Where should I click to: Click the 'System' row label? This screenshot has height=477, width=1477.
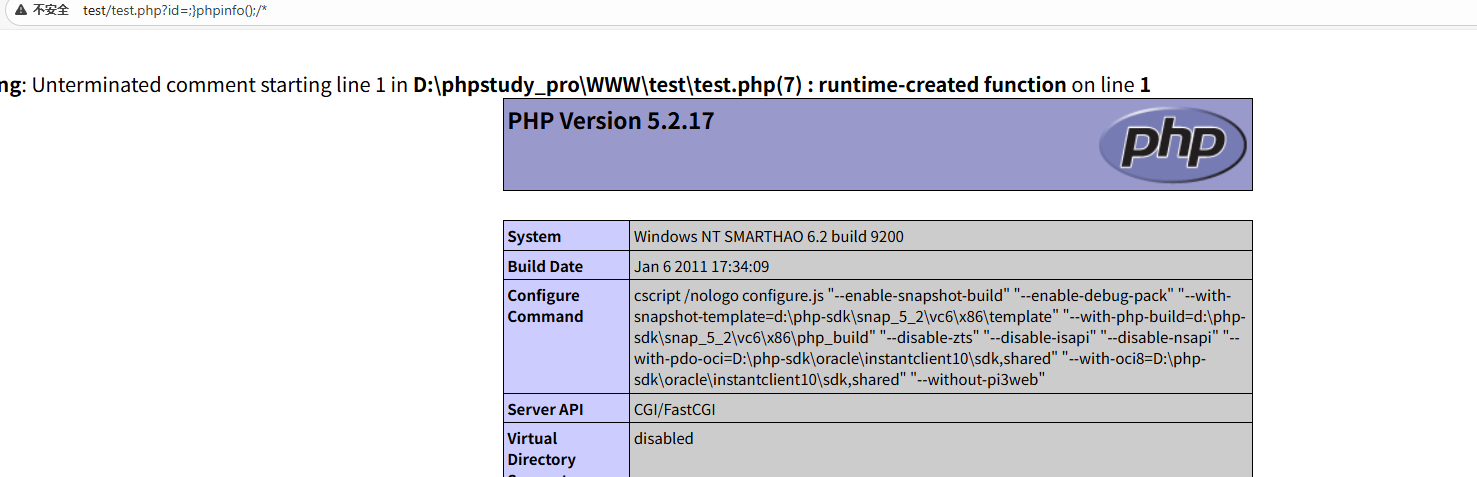pos(534,237)
